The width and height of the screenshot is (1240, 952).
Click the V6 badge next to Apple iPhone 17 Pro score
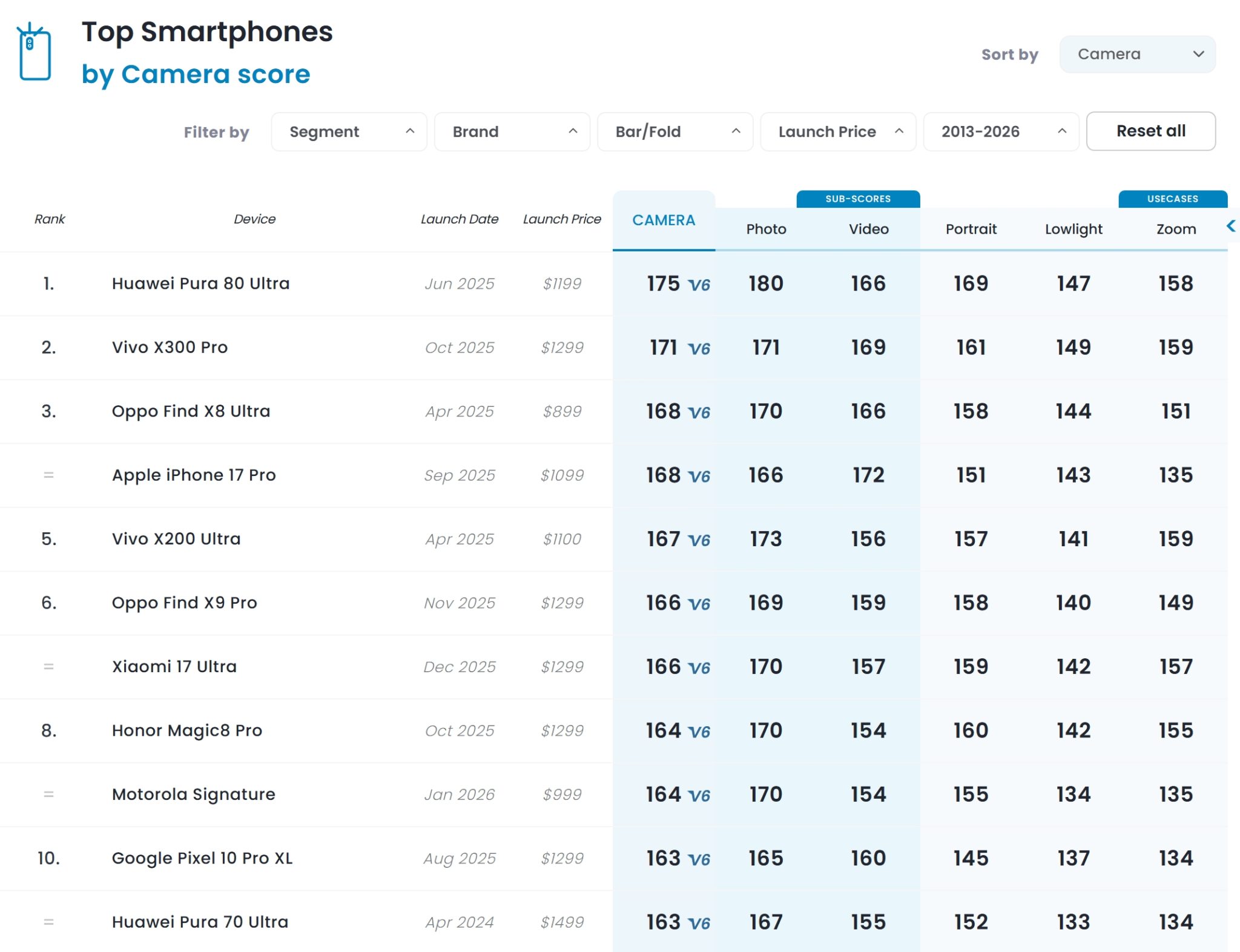click(699, 477)
